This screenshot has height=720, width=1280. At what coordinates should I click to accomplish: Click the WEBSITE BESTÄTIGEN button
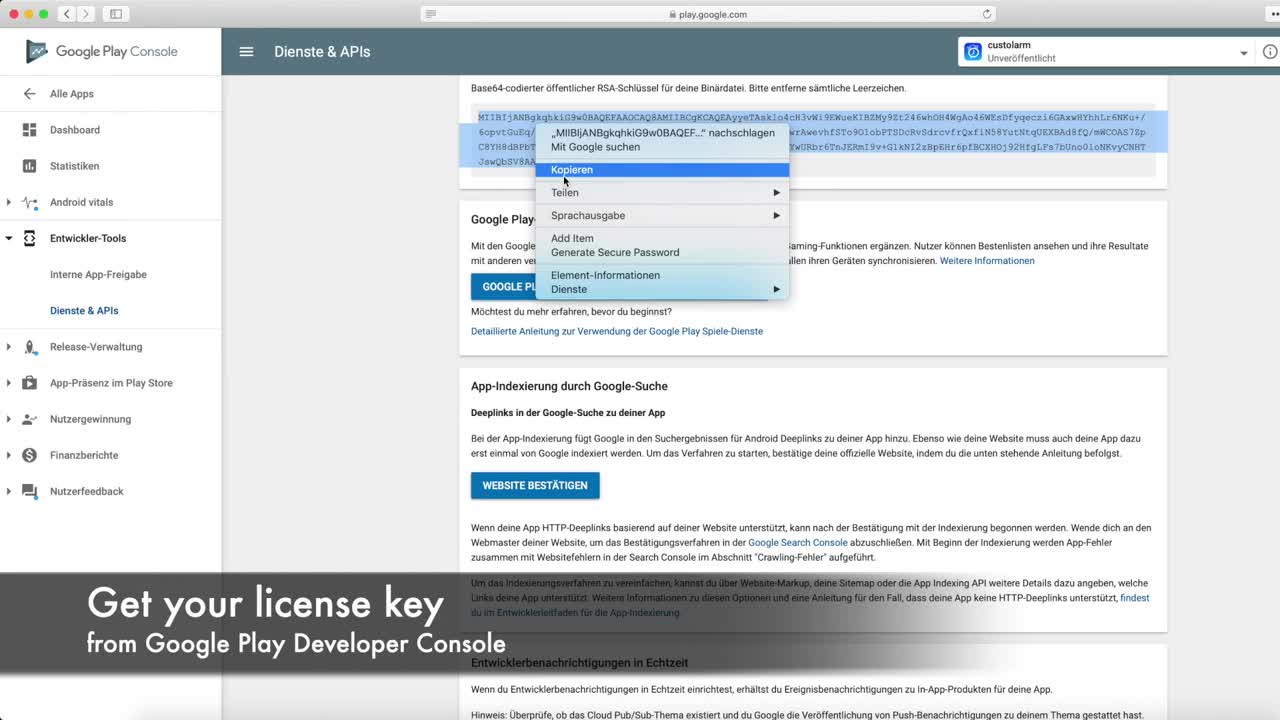click(535, 486)
